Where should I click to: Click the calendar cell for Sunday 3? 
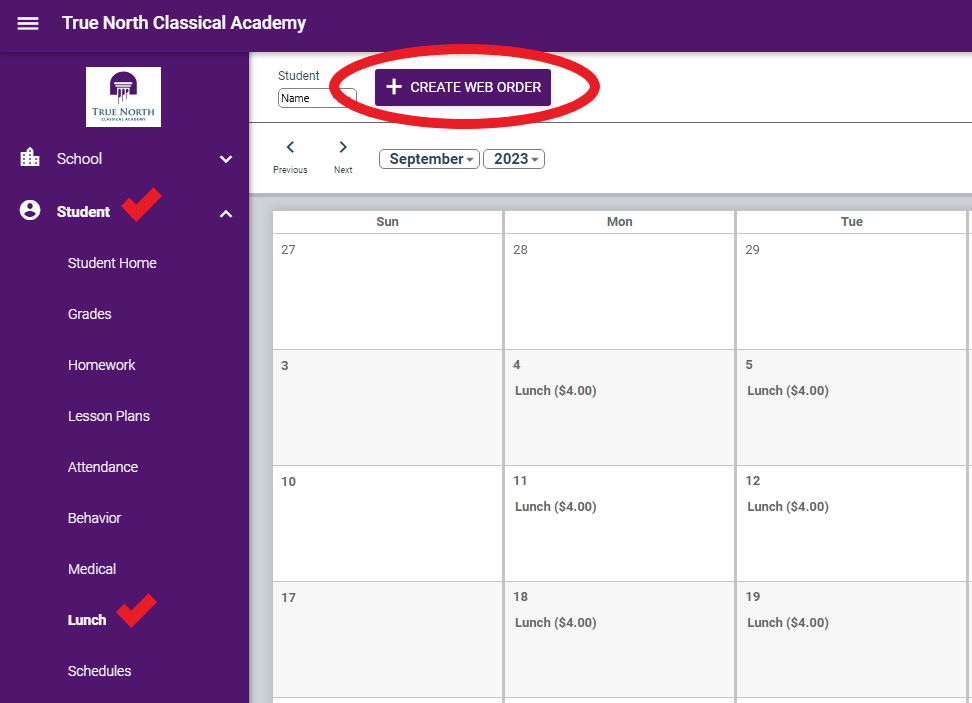tap(387, 407)
